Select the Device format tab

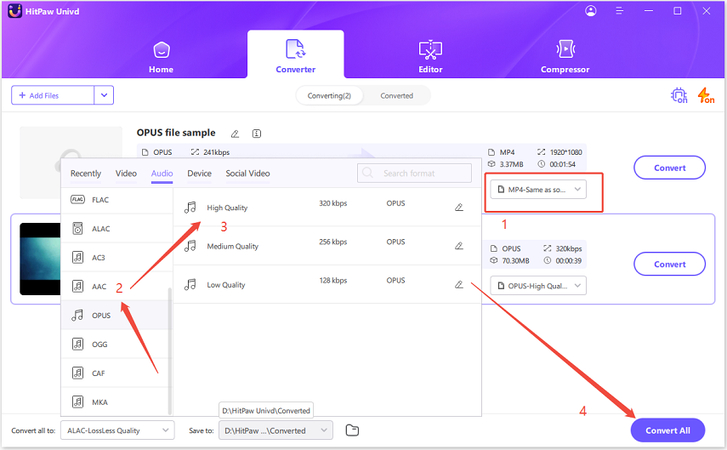point(199,173)
